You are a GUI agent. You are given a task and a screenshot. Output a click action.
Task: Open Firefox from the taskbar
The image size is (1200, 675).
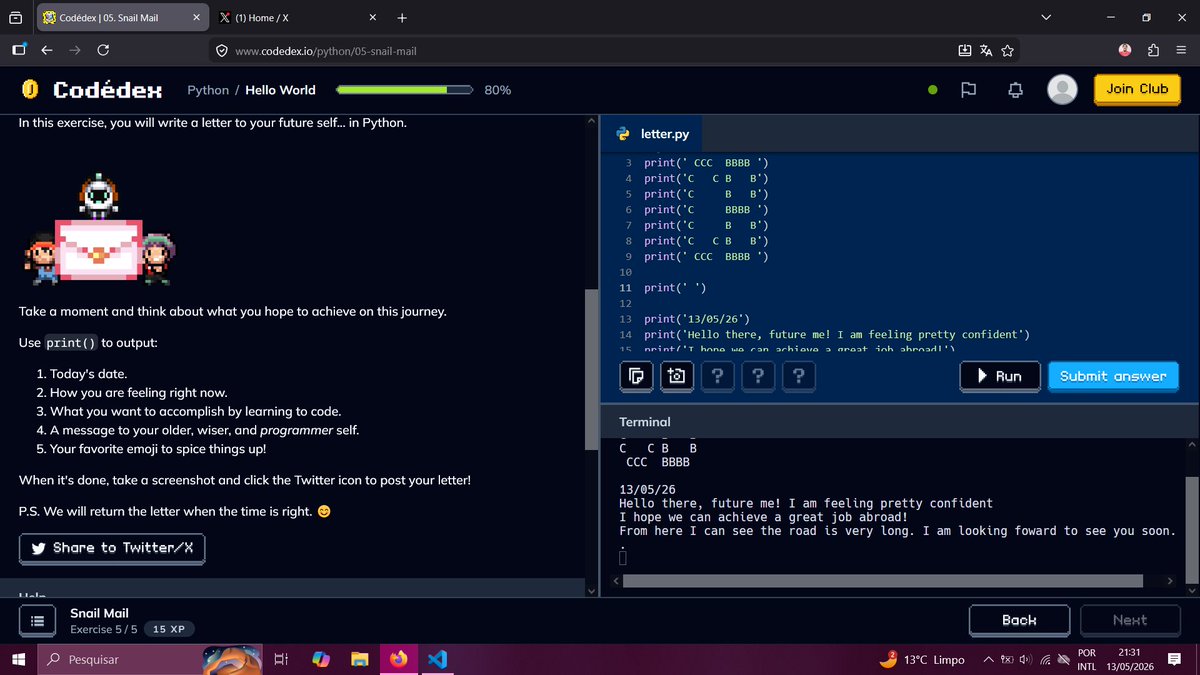point(398,659)
